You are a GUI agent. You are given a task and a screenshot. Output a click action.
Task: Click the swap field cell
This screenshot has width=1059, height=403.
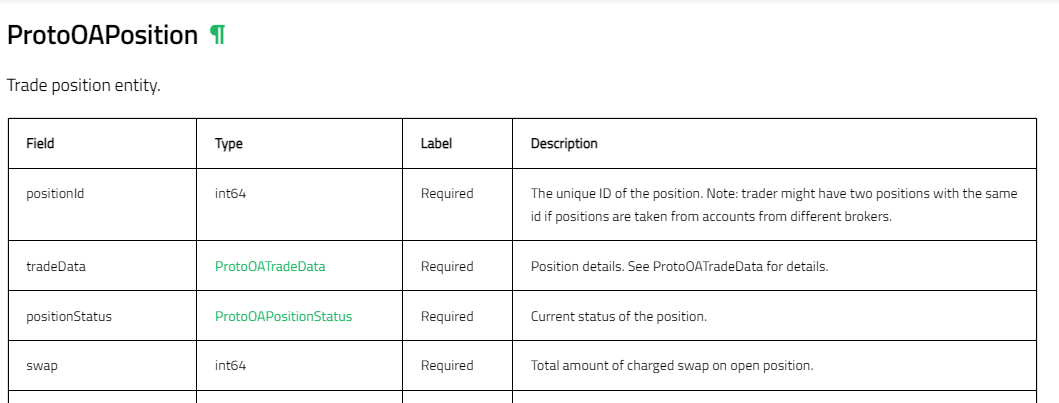coord(103,365)
